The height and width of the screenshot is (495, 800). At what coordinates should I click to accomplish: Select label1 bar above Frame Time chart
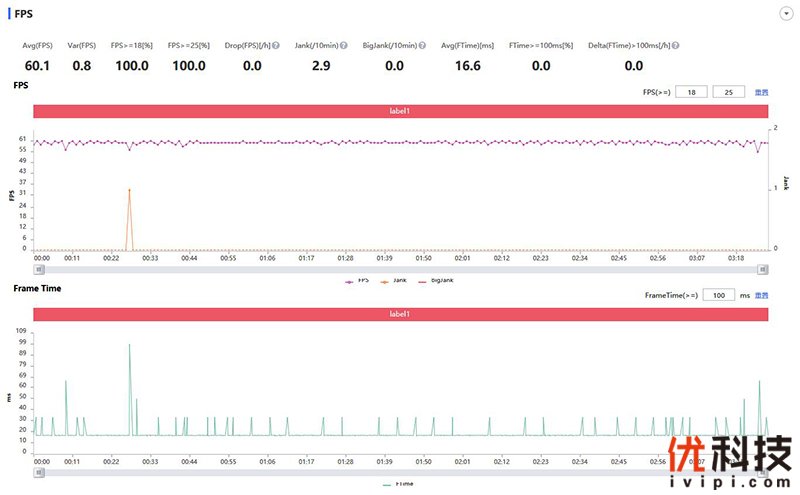click(400, 314)
